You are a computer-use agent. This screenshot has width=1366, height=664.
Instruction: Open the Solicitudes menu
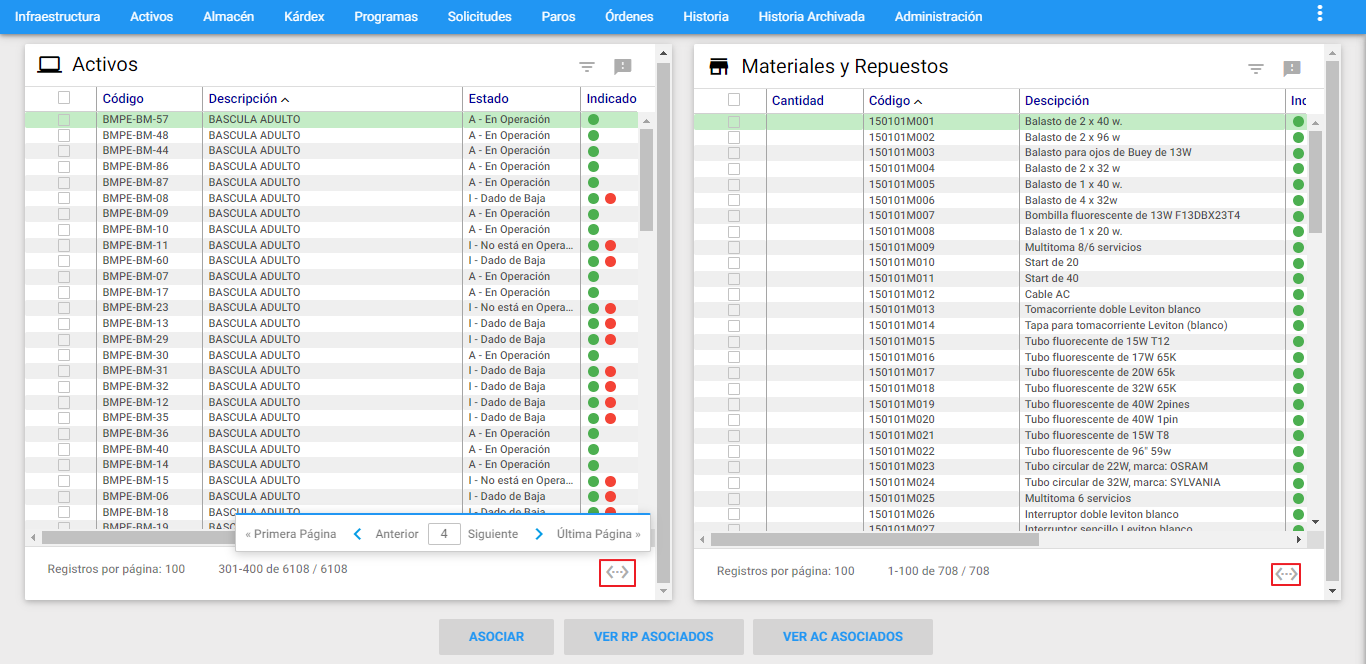pos(480,17)
